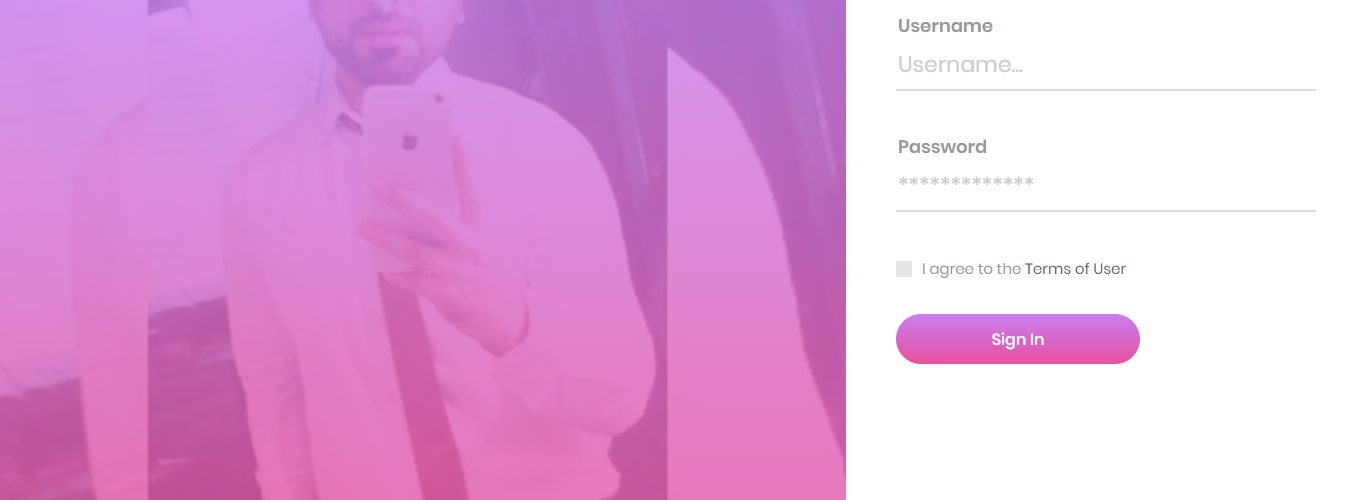Click the underline beneath the Password field
Viewport: 1366px width, 500px height.
[1105, 211]
